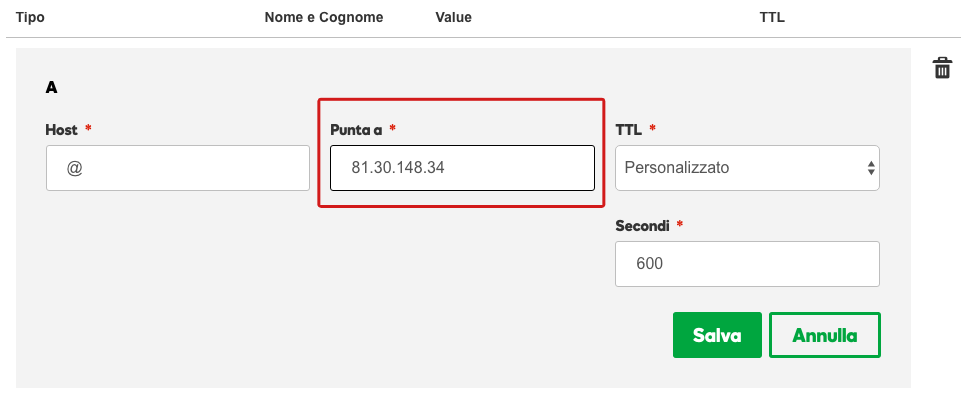964x405 pixels.
Task: Click the Salva button
Action: click(x=717, y=335)
